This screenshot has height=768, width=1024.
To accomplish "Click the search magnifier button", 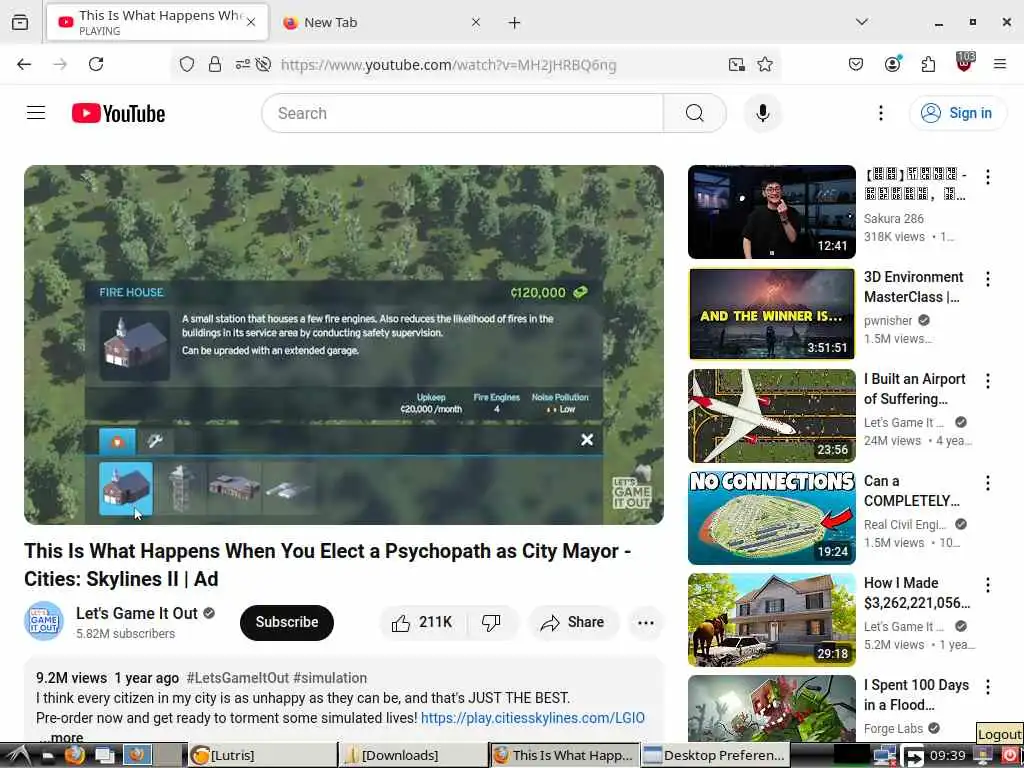I will pos(695,113).
